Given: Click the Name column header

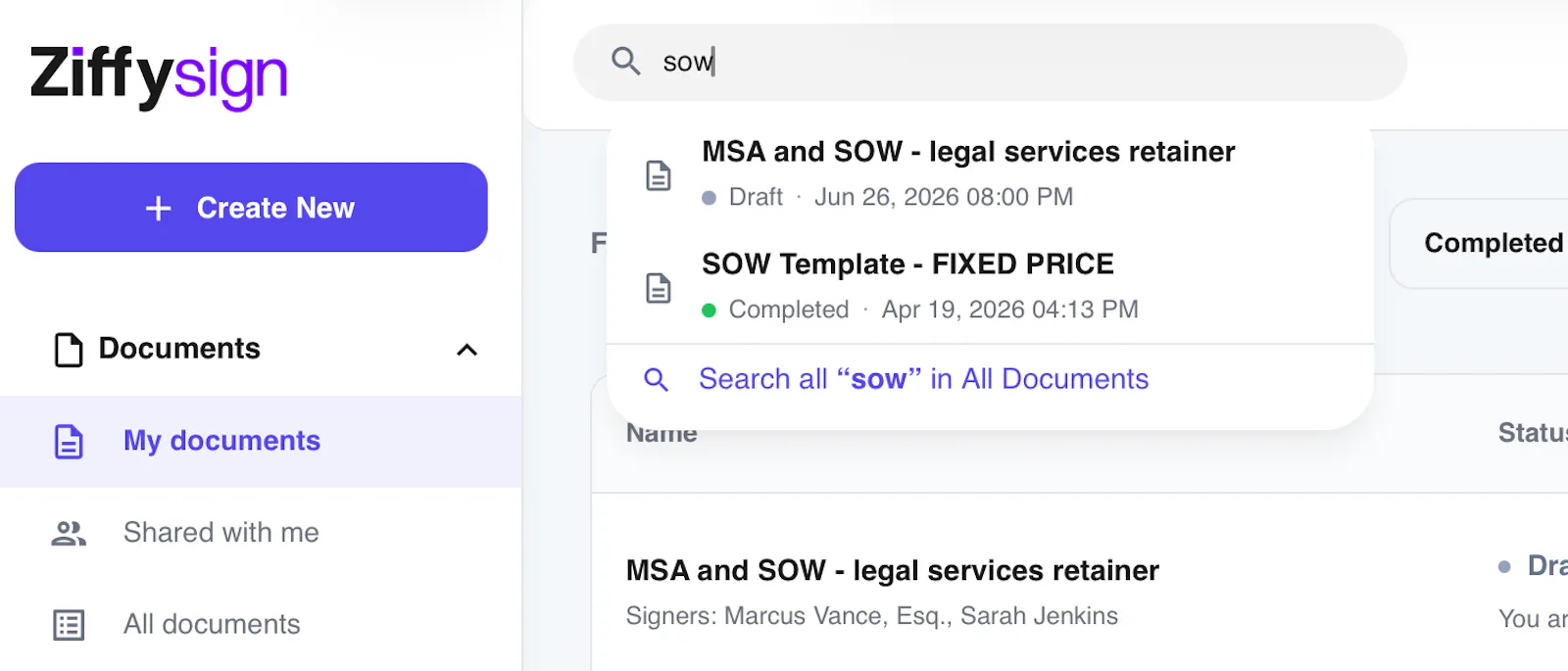Looking at the screenshot, I should tap(661, 433).
